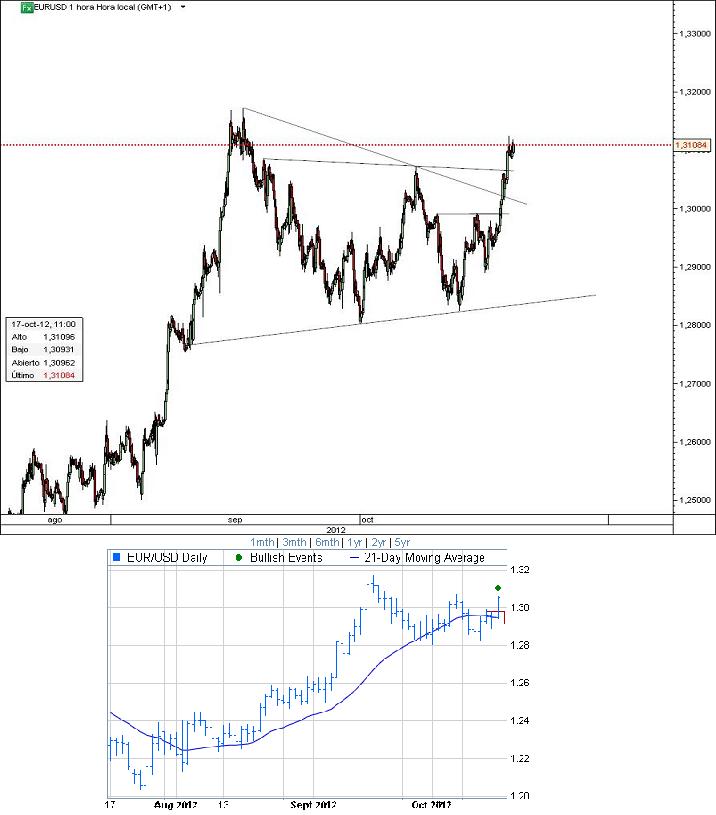Image resolution: width=716 pixels, height=815 pixels.
Task: Select the 5yr time range link
Action: point(402,542)
